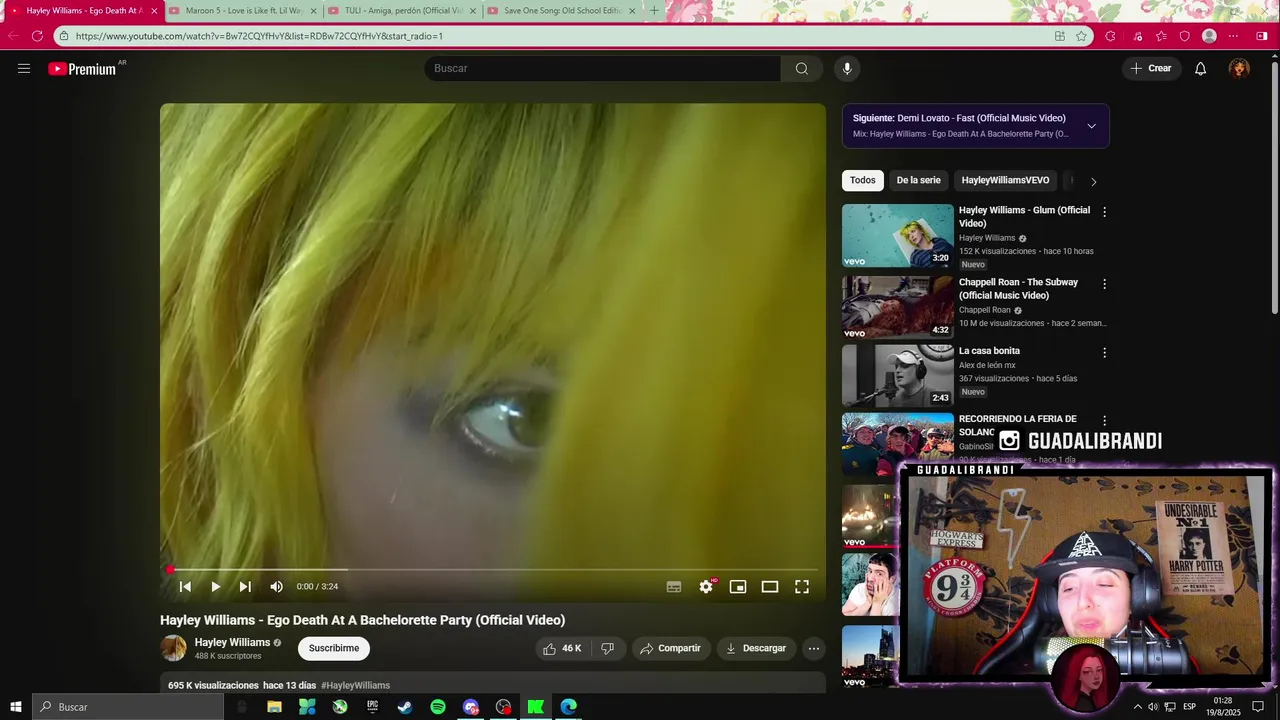Open the YouTube account avatar menu
This screenshot has width=1280, height=720.
click(x=1239, y=68)
